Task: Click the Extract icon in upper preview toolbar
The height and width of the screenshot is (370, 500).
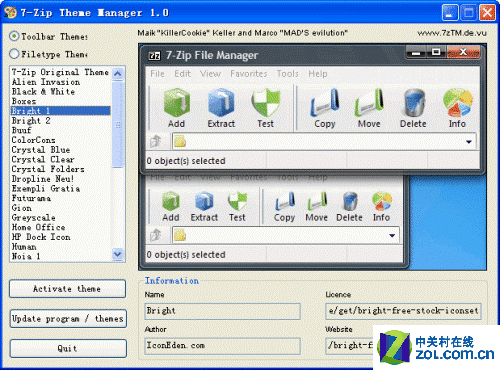Action: (x=221, y=102)
